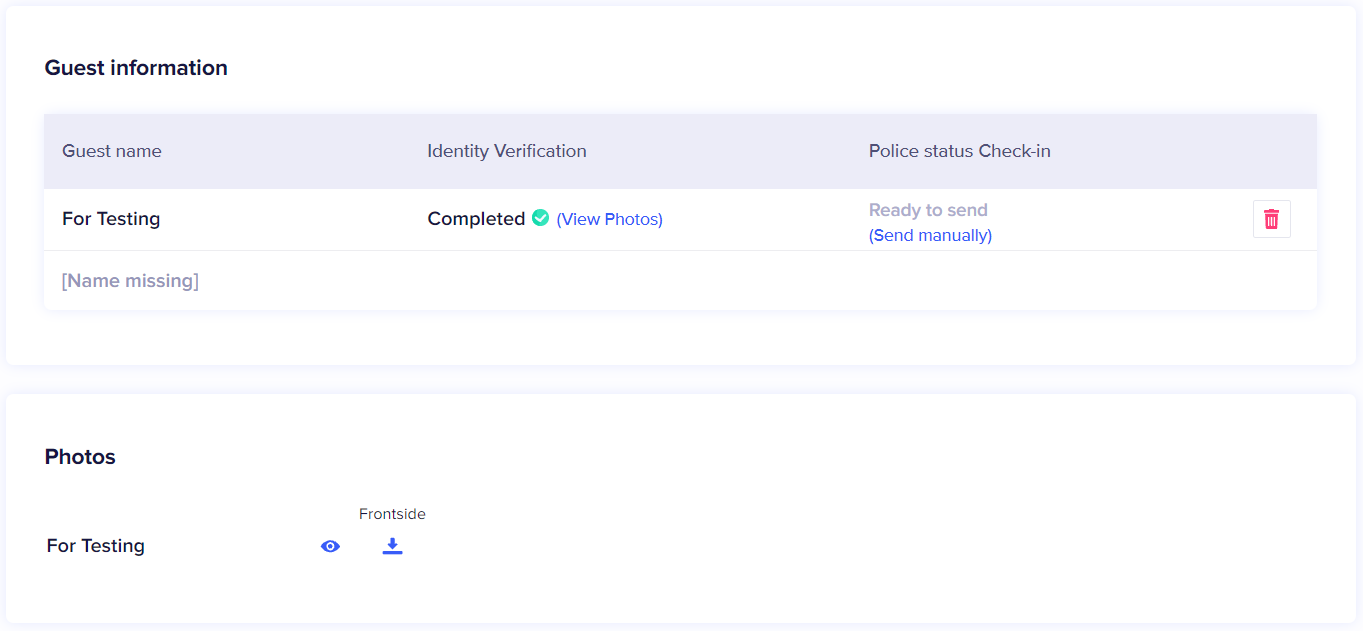
Task: Click the Ready to send status text
Action: pyautogui.click(x=928, y=210)
